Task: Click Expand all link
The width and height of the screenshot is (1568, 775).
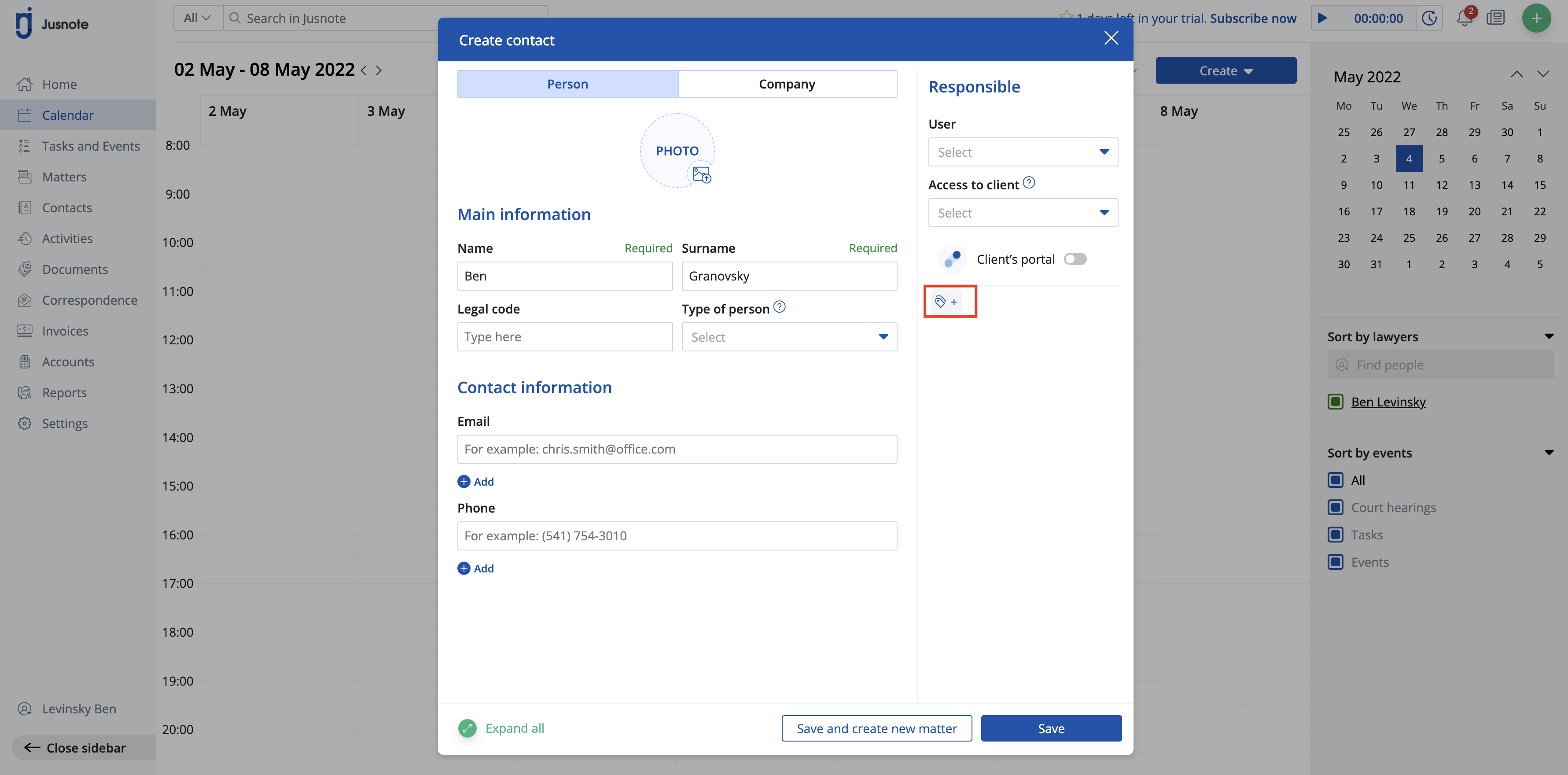Action: (514, 728)
